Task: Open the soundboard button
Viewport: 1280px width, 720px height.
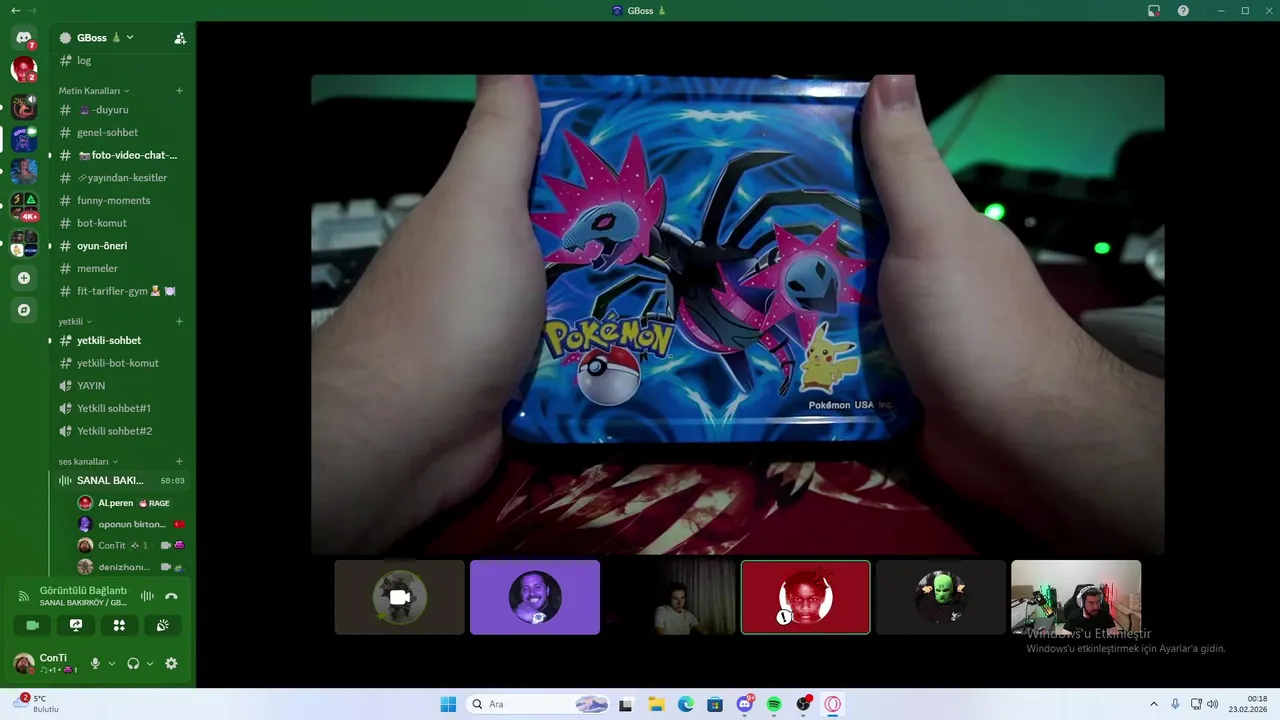Action: pyautogui.click(x=163, y=625)
